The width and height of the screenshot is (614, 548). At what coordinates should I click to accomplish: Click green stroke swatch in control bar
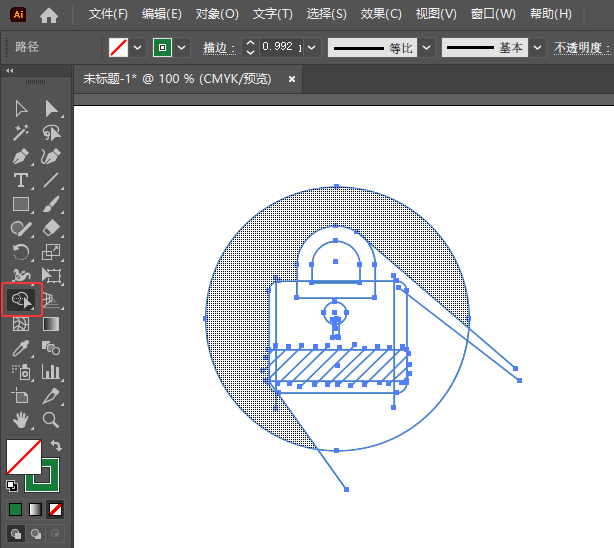click(163, 48)
